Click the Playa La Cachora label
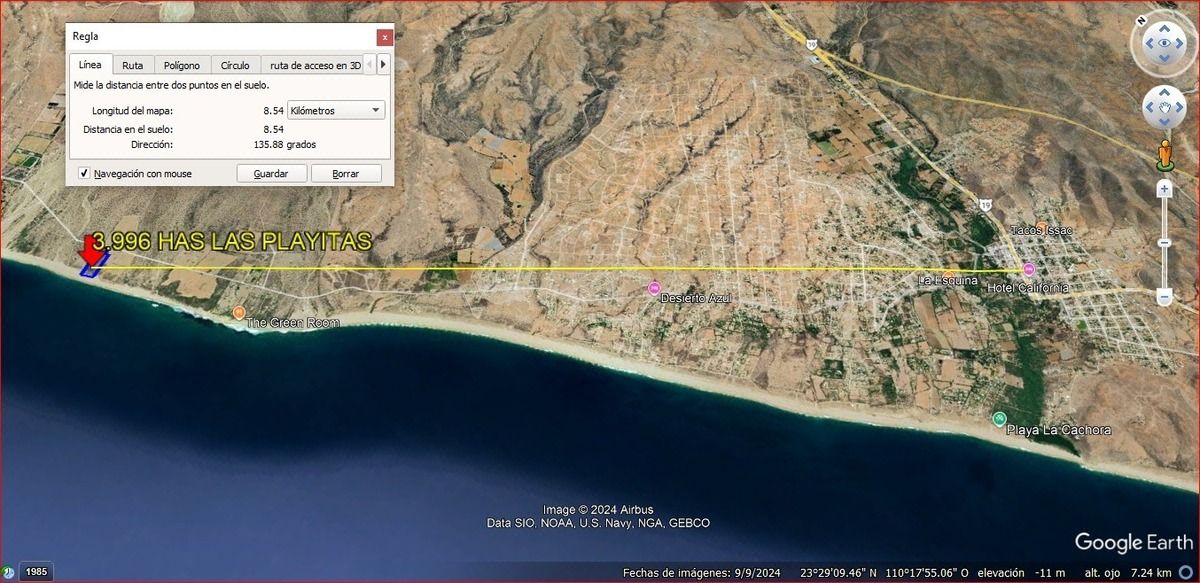Image resolution: width=1200 pixels, height=583 pixels. click(x=1059, y=430)
